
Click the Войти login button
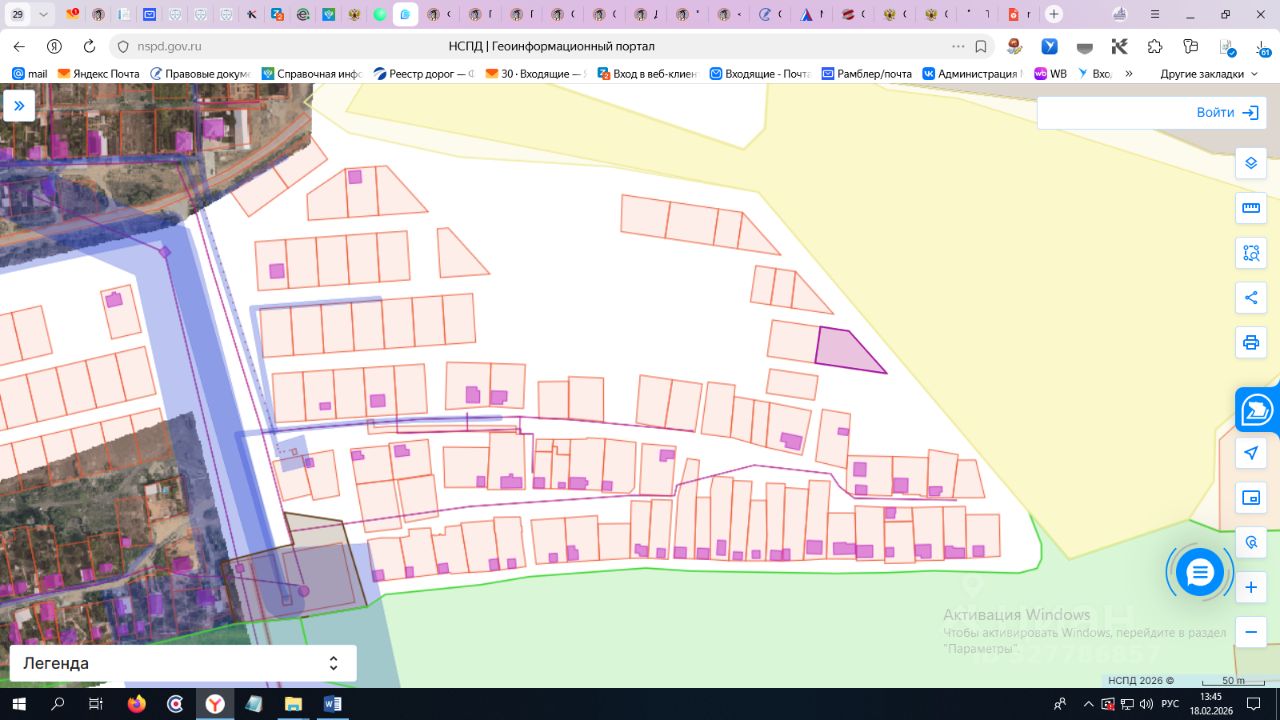click(x=1226, y=113)
